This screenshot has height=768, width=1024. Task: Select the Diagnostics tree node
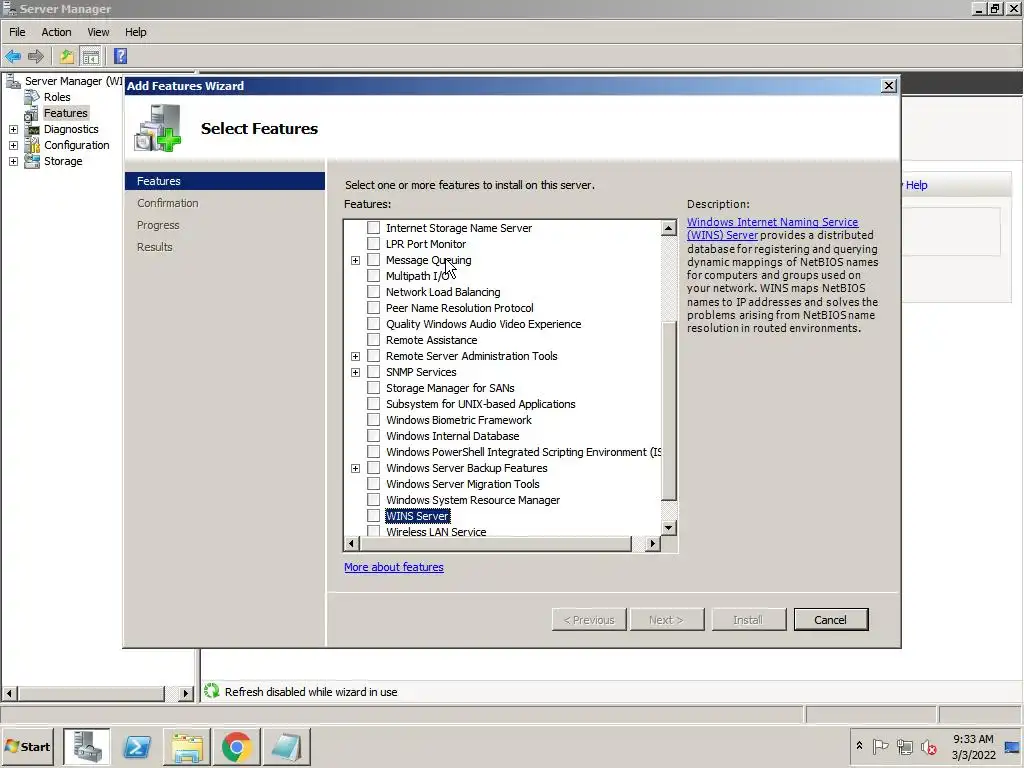71,129
